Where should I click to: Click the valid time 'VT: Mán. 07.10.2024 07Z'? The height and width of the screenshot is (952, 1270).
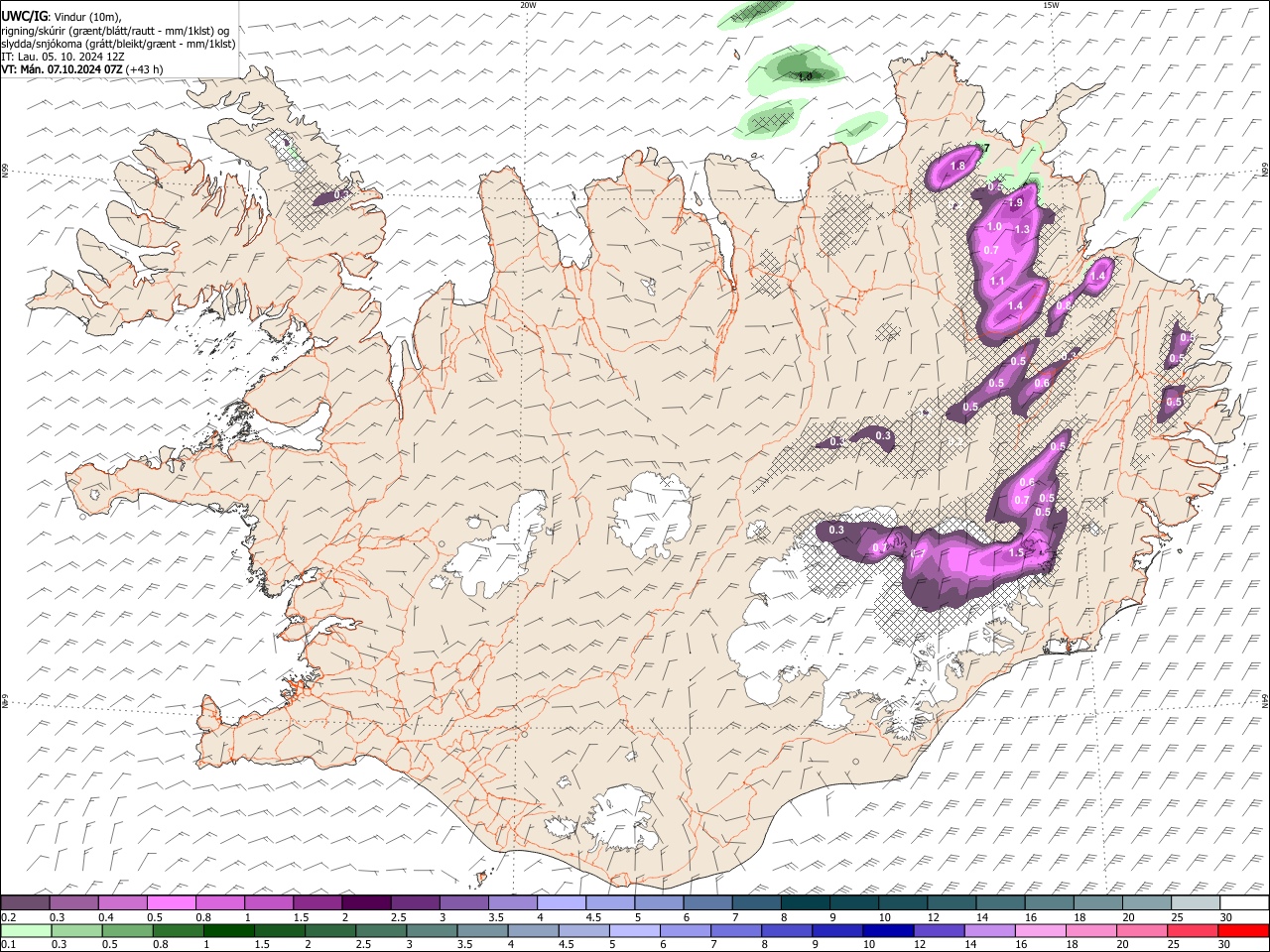tap(63, 69)
